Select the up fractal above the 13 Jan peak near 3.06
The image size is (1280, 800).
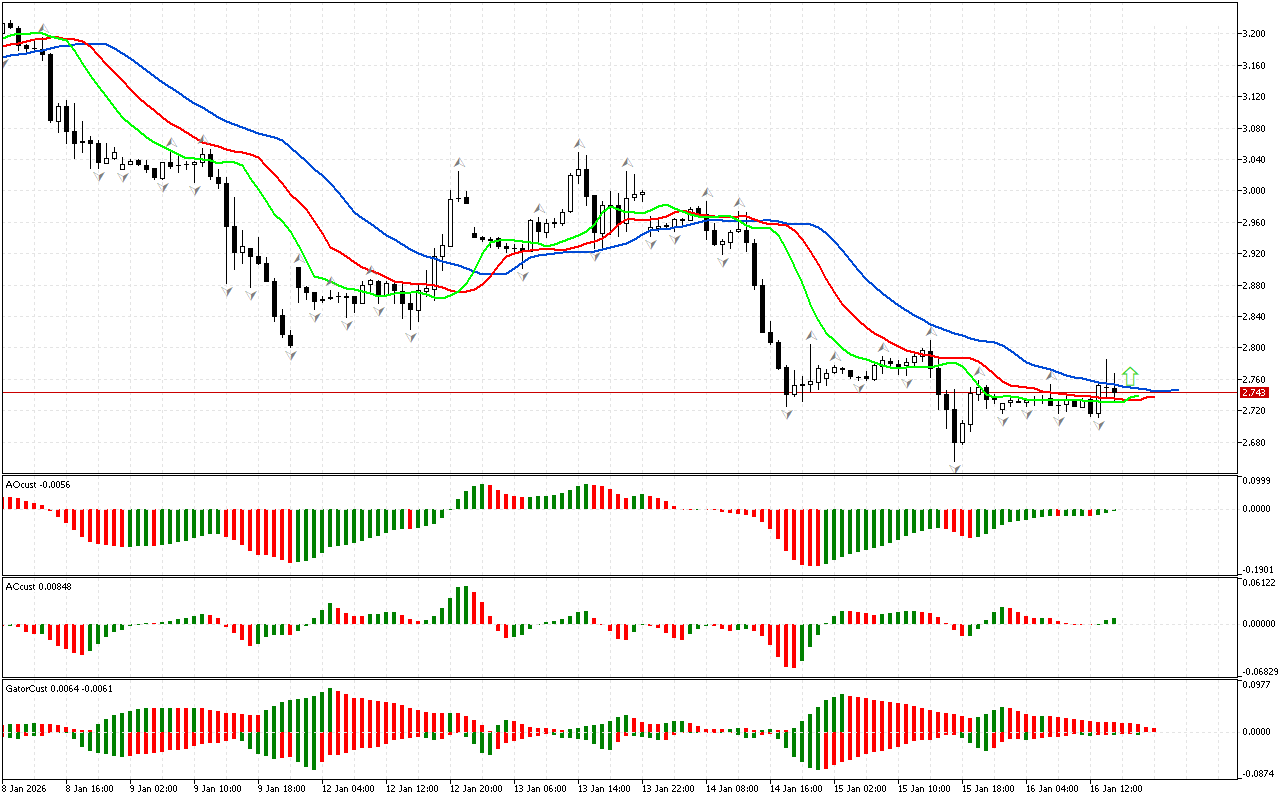(578, 144)
